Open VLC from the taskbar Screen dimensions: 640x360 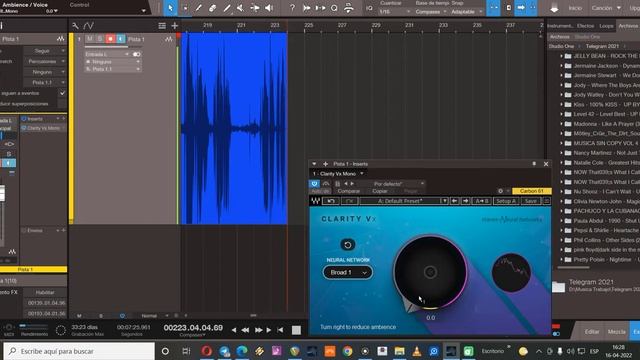point(417,351)
